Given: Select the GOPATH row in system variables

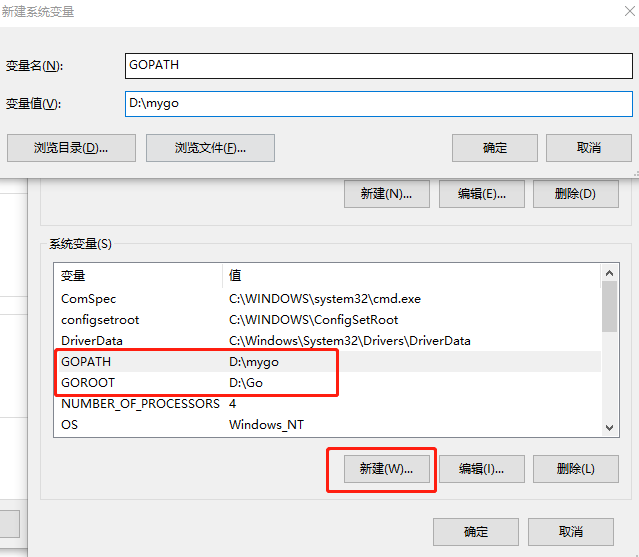Looking at the screenshot, I should [x=328, y=362].
